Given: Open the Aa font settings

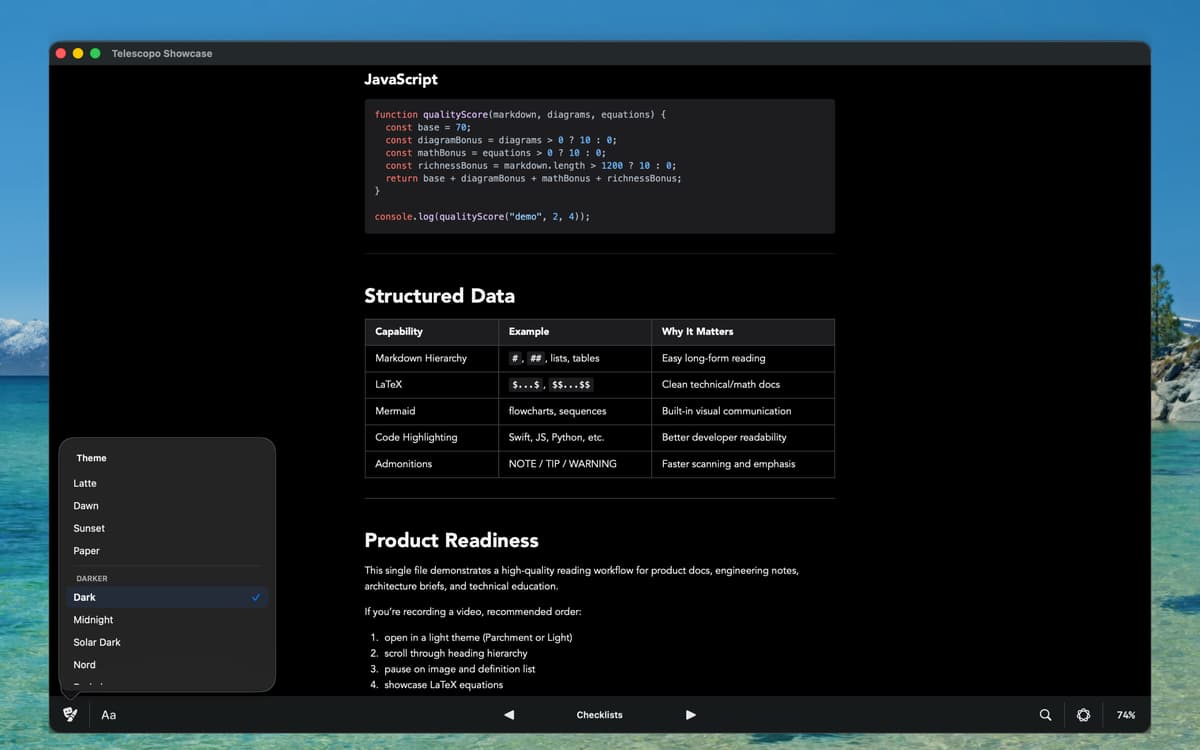Looking at the screenshot, I should click(x=109, y=715).
